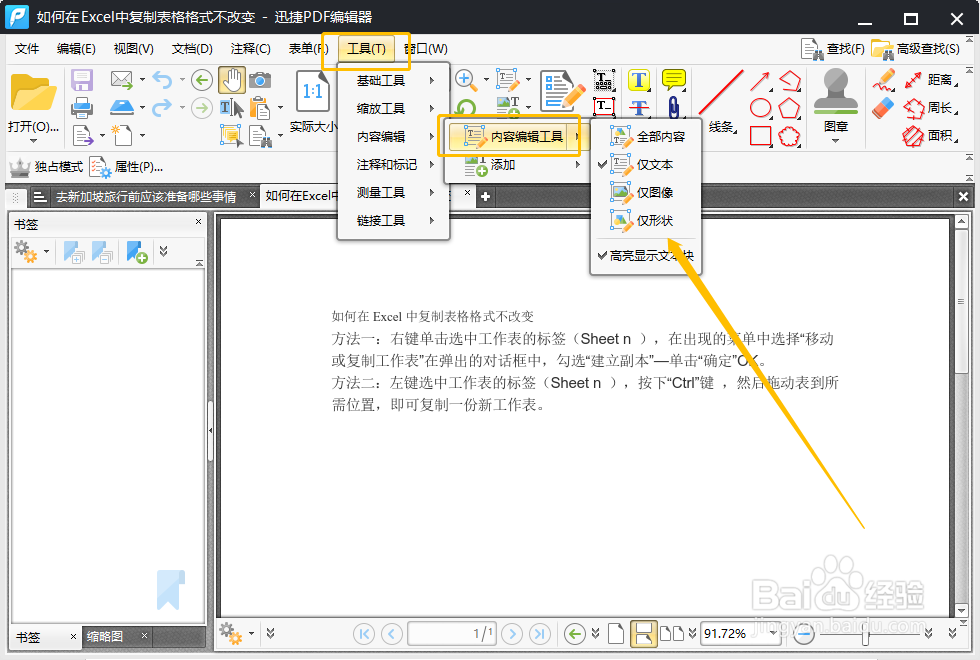Click the Save floppy disk icon
This screenshot has width=980, height=660.
click(82, 80)
